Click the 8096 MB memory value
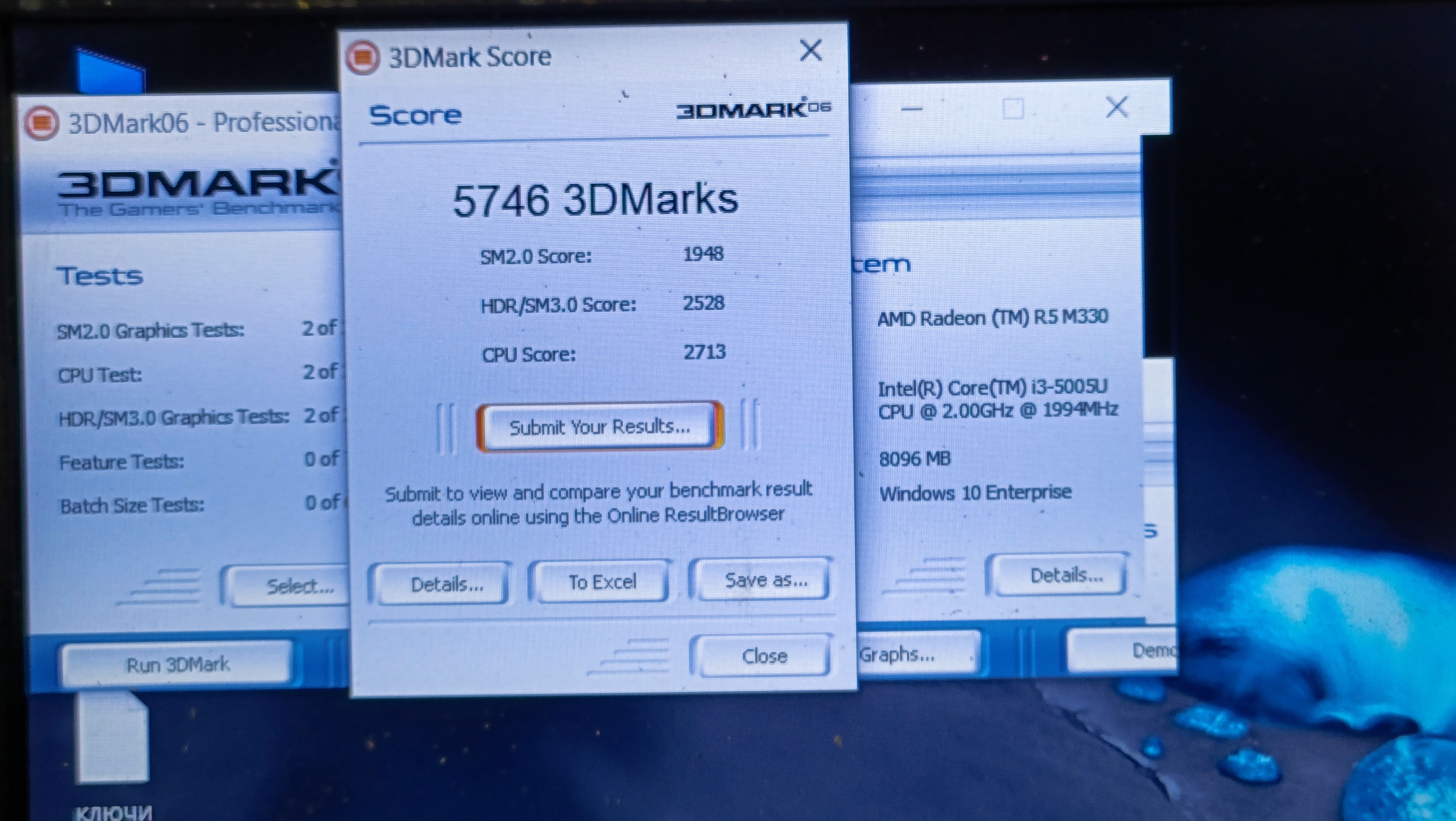 click(915, 459)
